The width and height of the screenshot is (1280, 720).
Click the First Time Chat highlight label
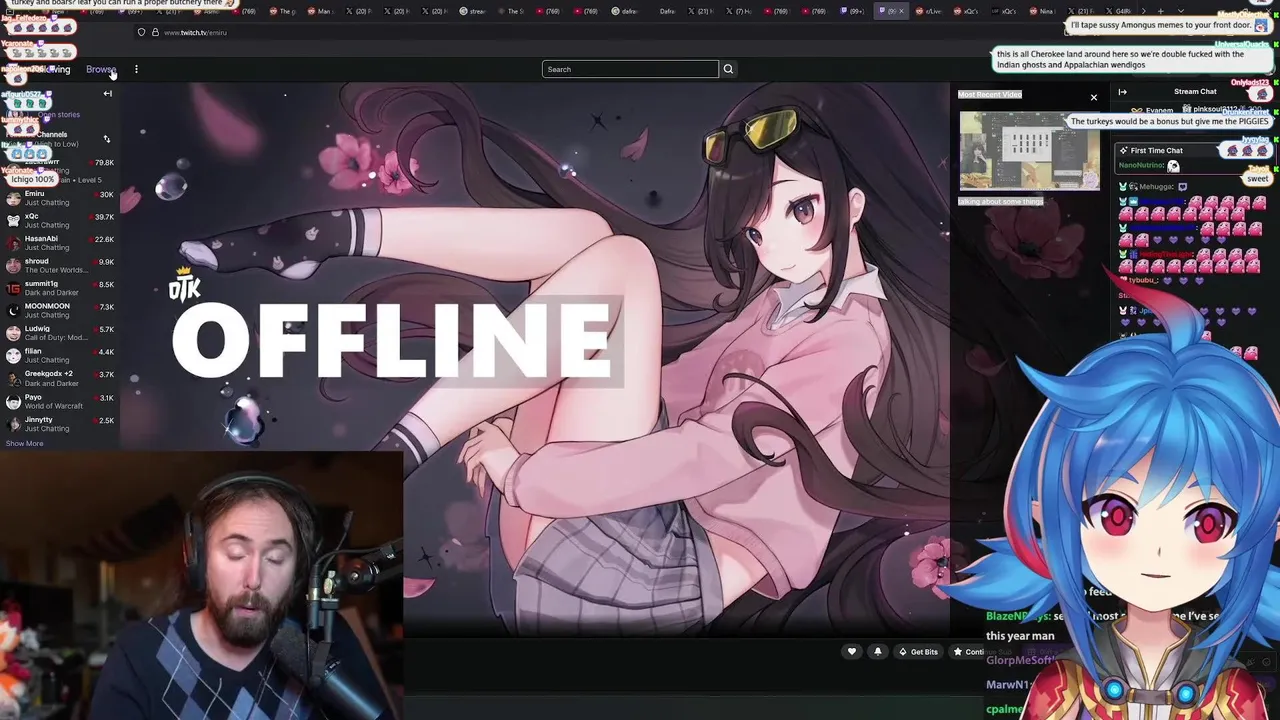pos(1156,151)
